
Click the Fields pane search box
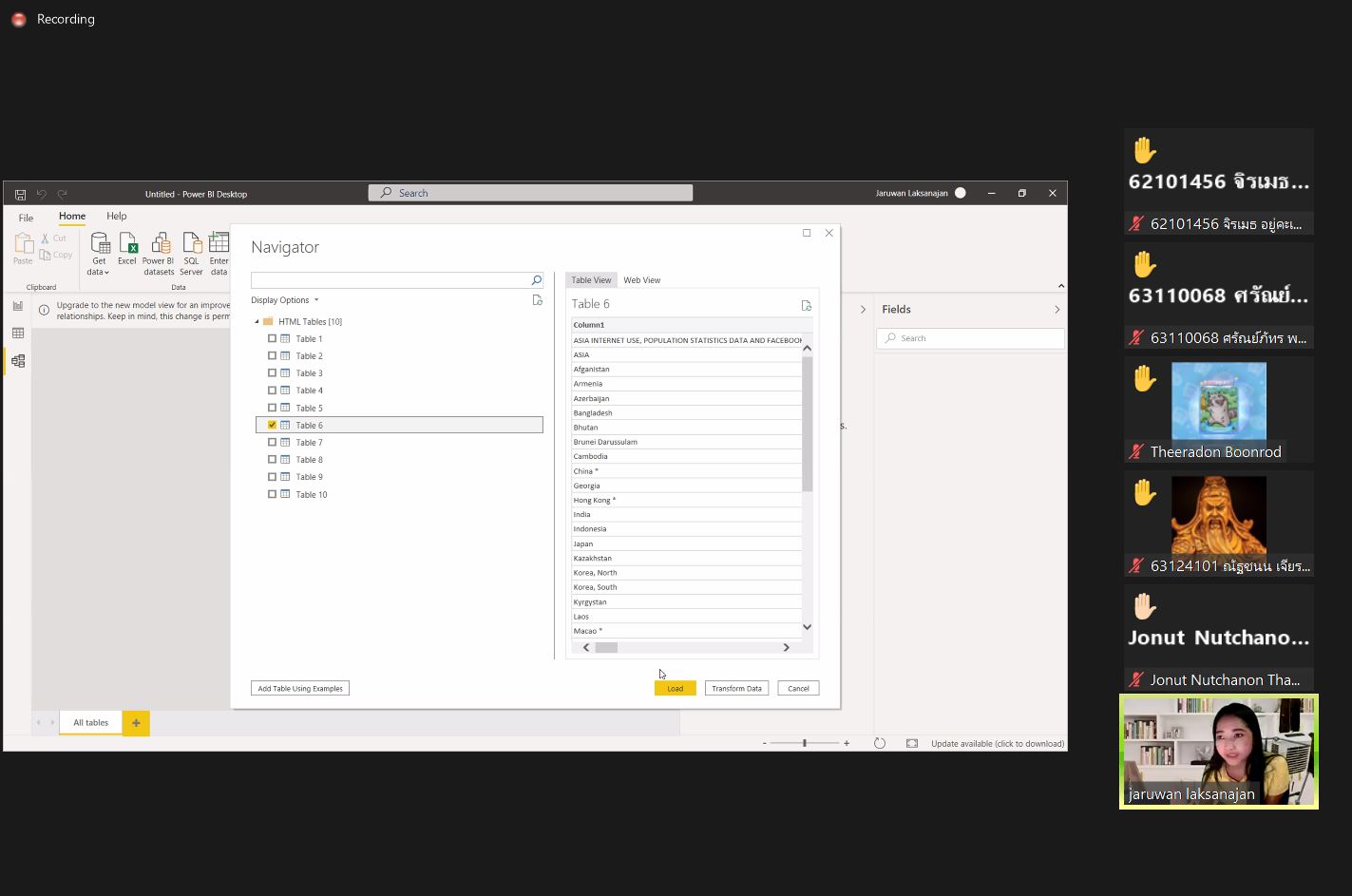tap(970, 338)
